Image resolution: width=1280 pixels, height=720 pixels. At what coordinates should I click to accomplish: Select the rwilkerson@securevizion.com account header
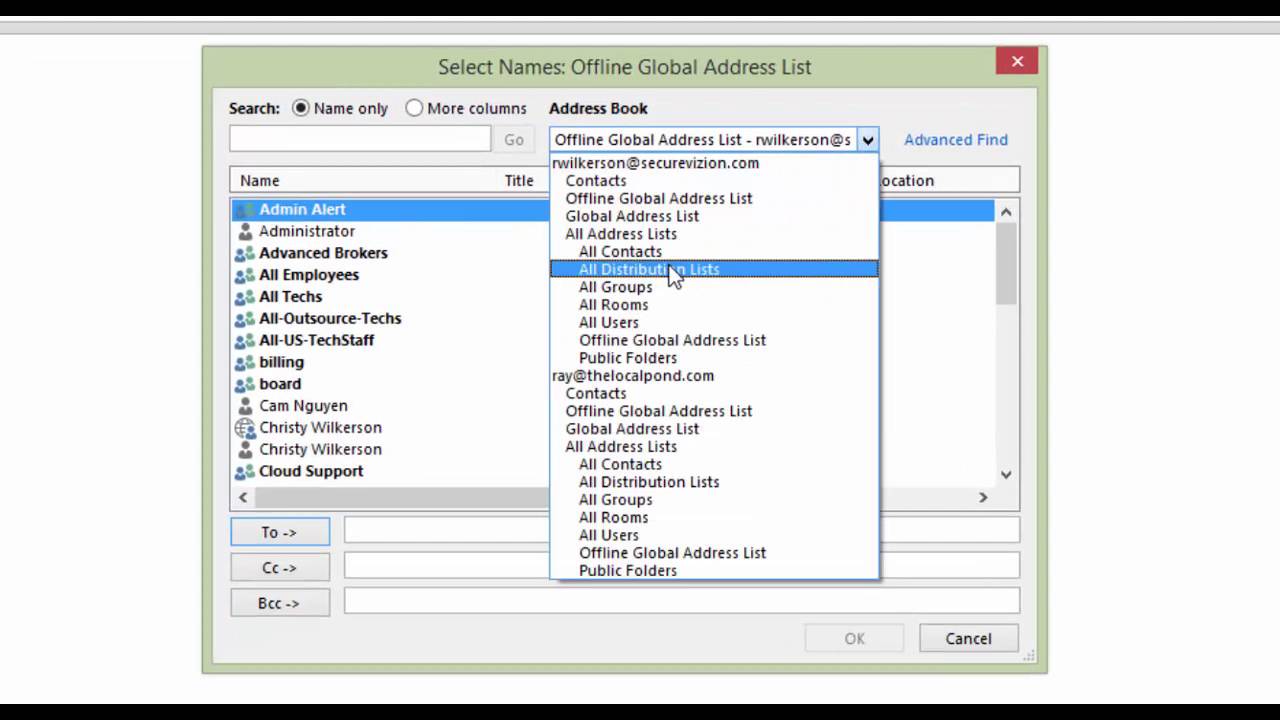point(655,163)
